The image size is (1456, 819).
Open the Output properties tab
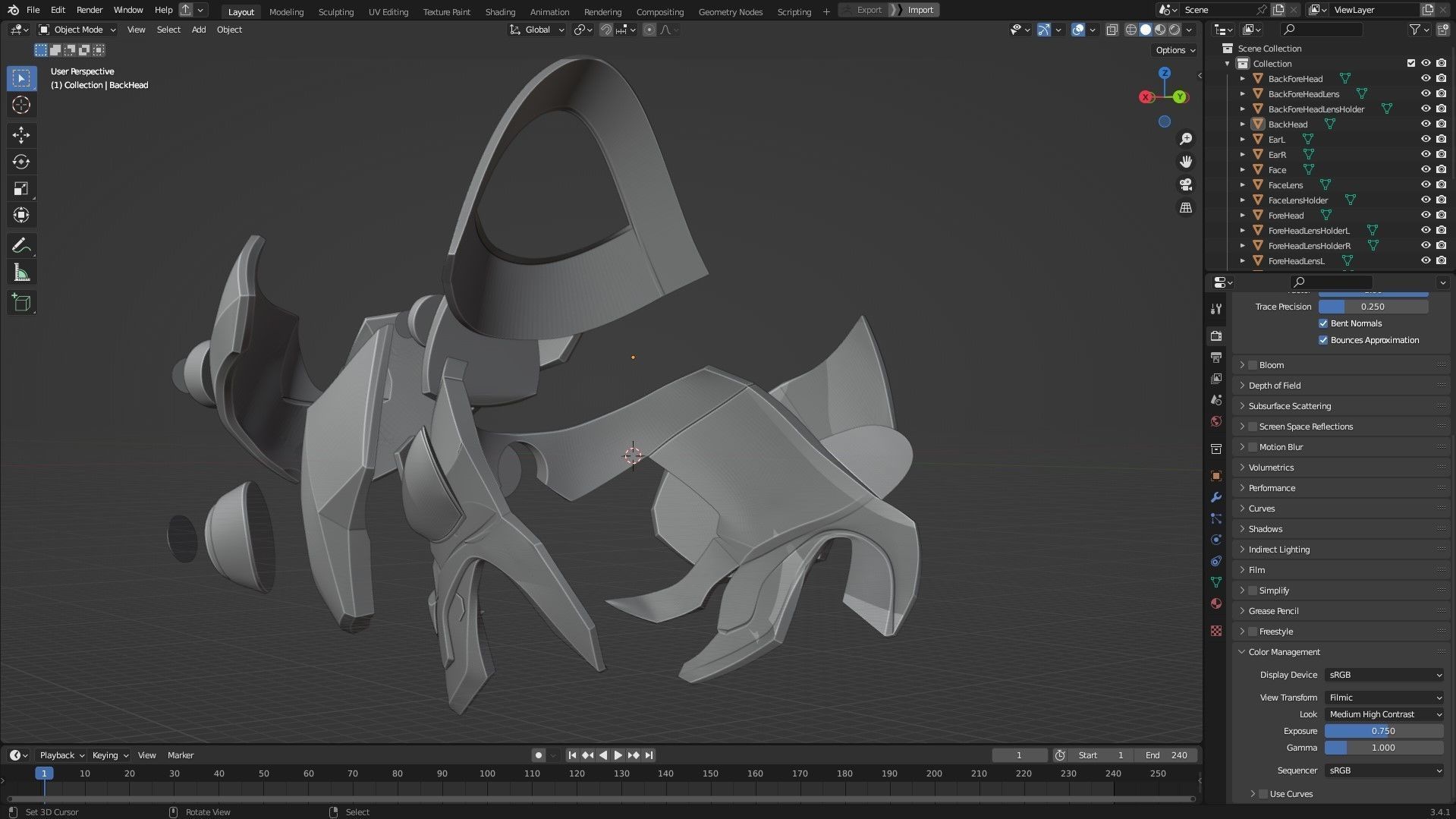(1216, 357)
